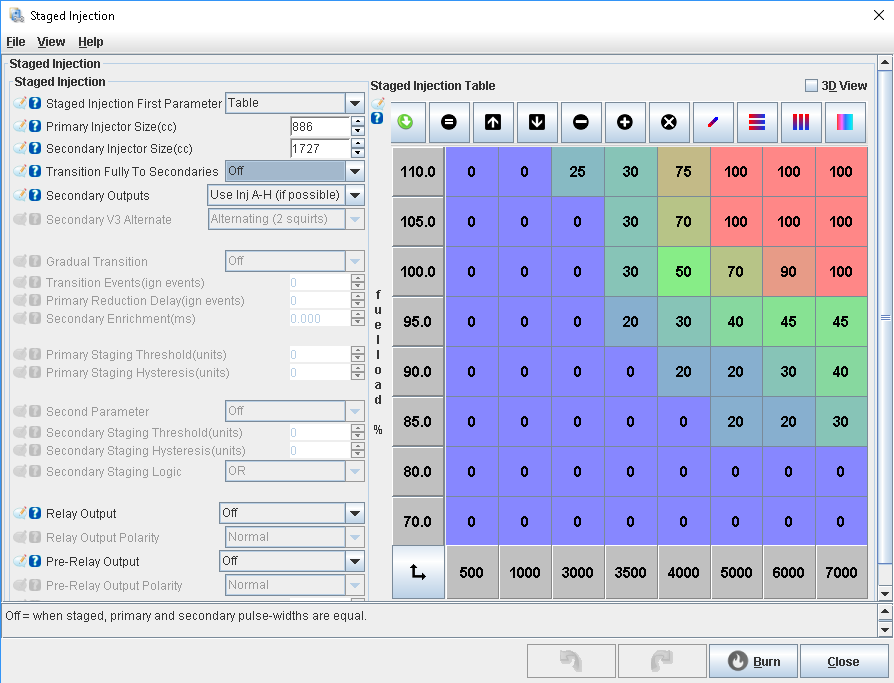Click the green download arrow table icon

(405, 122)
